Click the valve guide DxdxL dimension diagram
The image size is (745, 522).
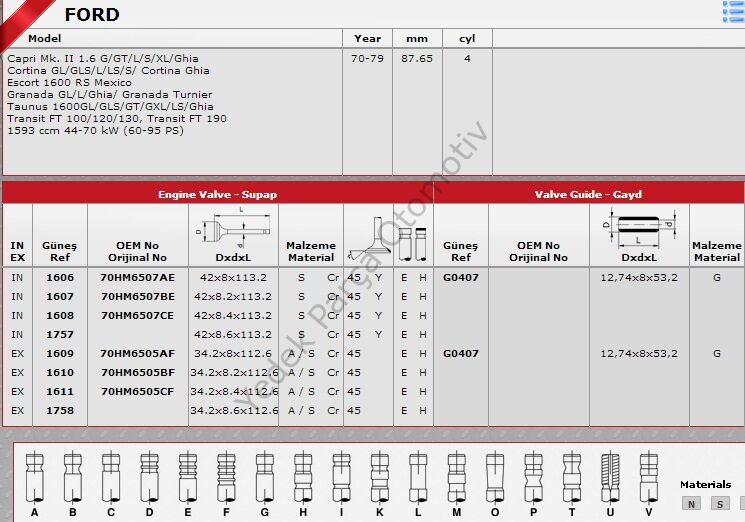(x=639, y=228)
